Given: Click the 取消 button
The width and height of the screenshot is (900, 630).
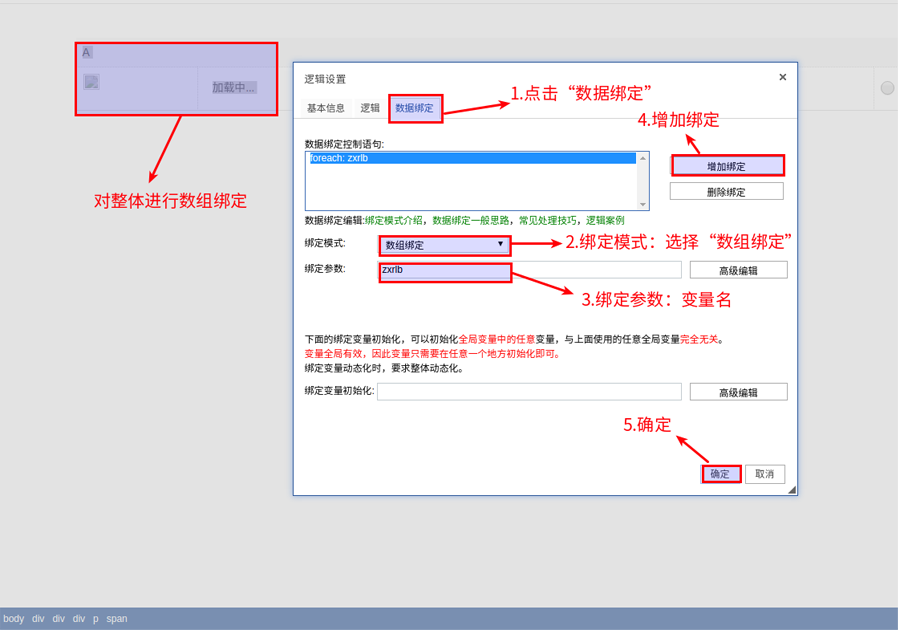Looking at the screenshot, I should point(765,474).
